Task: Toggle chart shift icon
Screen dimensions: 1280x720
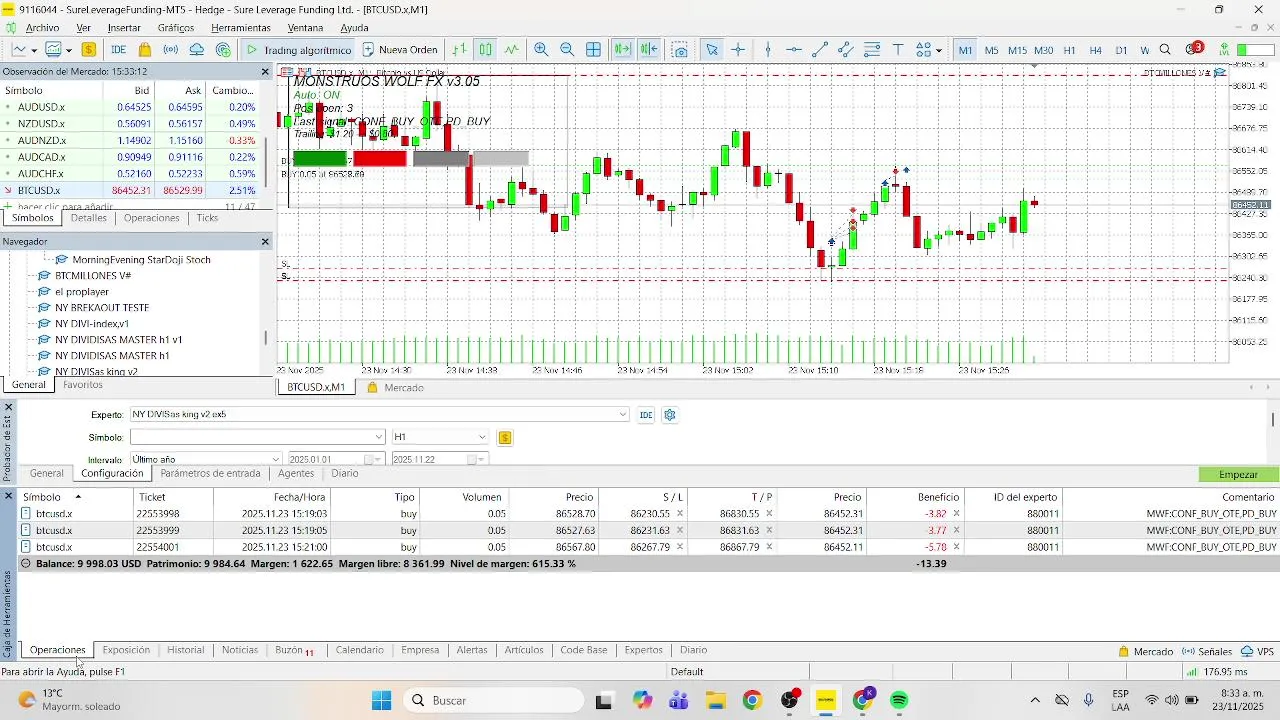Action: pyautogui.click(x=649, y=49)
